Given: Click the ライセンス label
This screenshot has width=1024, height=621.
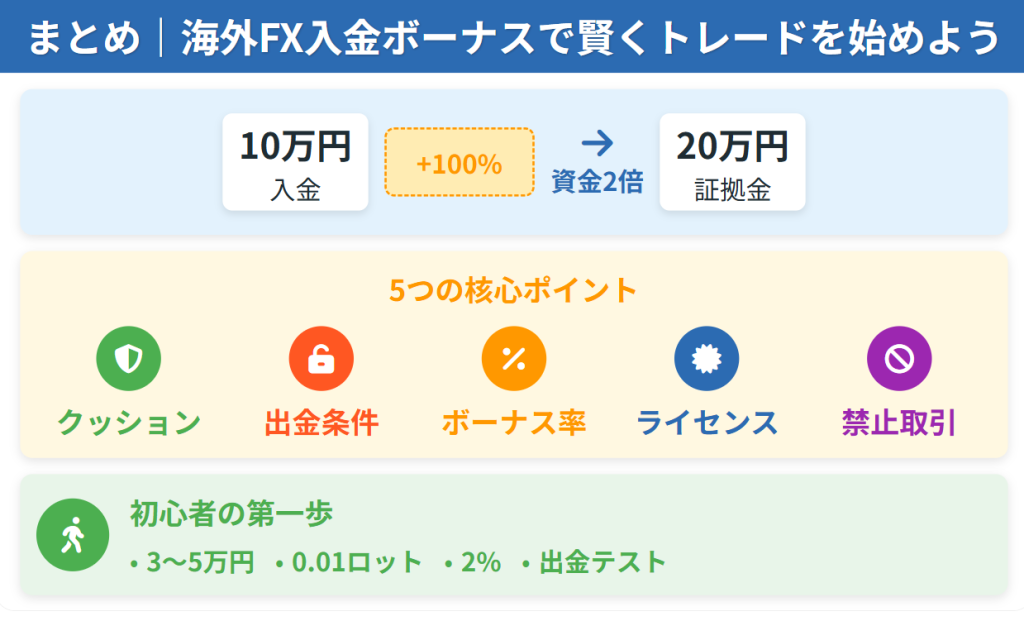Looking at the screenshot, I should tap(707, 423).
